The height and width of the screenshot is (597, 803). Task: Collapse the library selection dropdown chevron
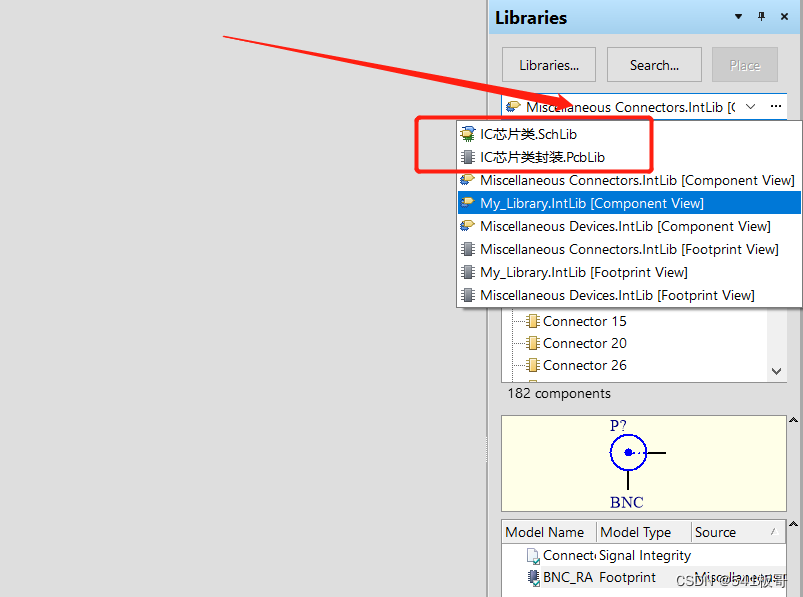click(x=750, y=106)
